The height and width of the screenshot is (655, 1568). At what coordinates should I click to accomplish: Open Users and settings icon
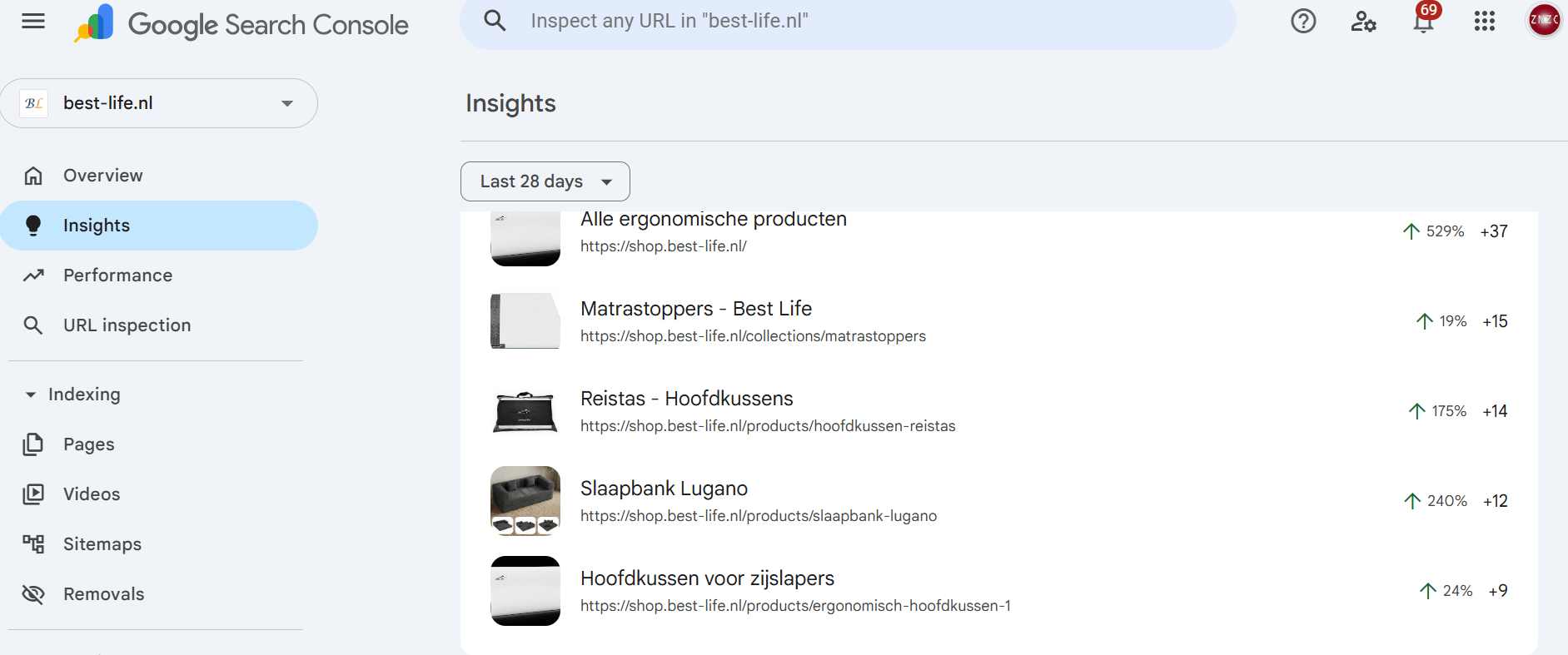point(1363,21)
